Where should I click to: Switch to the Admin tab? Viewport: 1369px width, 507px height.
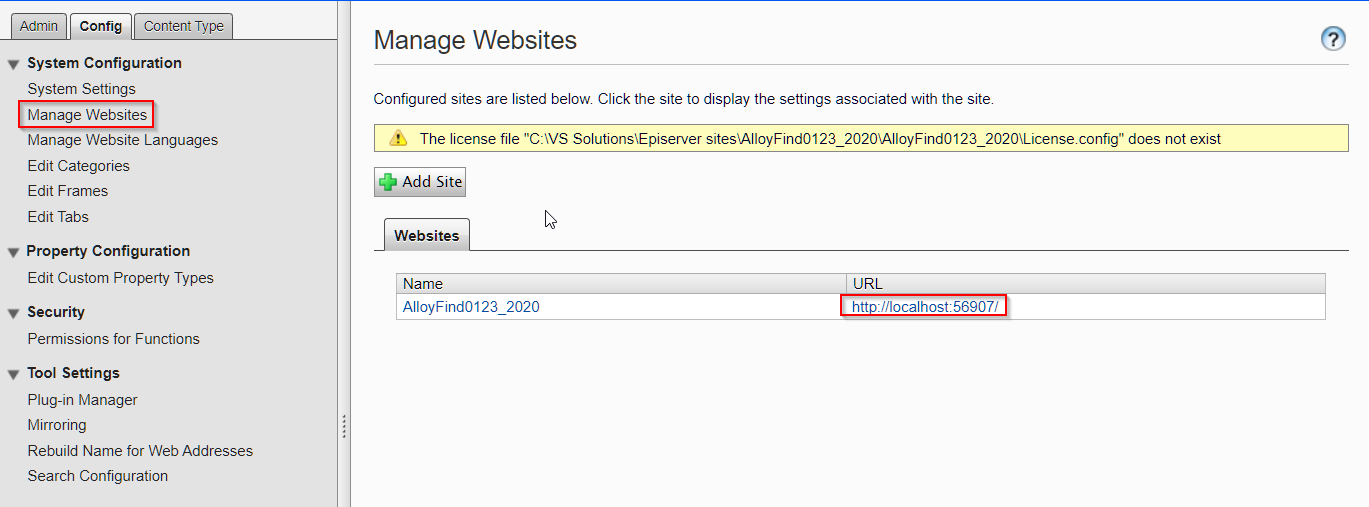click(39, 26)
